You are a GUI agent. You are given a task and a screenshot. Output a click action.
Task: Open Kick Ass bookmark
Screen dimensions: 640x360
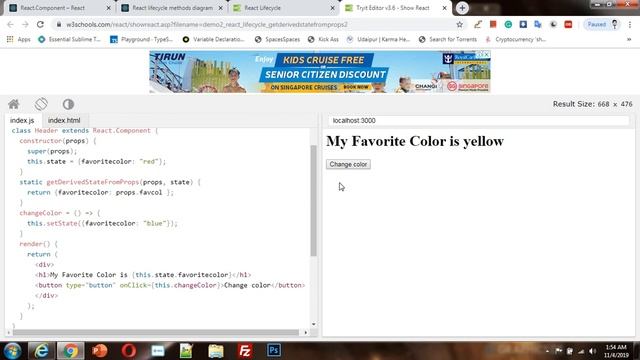pos(323,39)
